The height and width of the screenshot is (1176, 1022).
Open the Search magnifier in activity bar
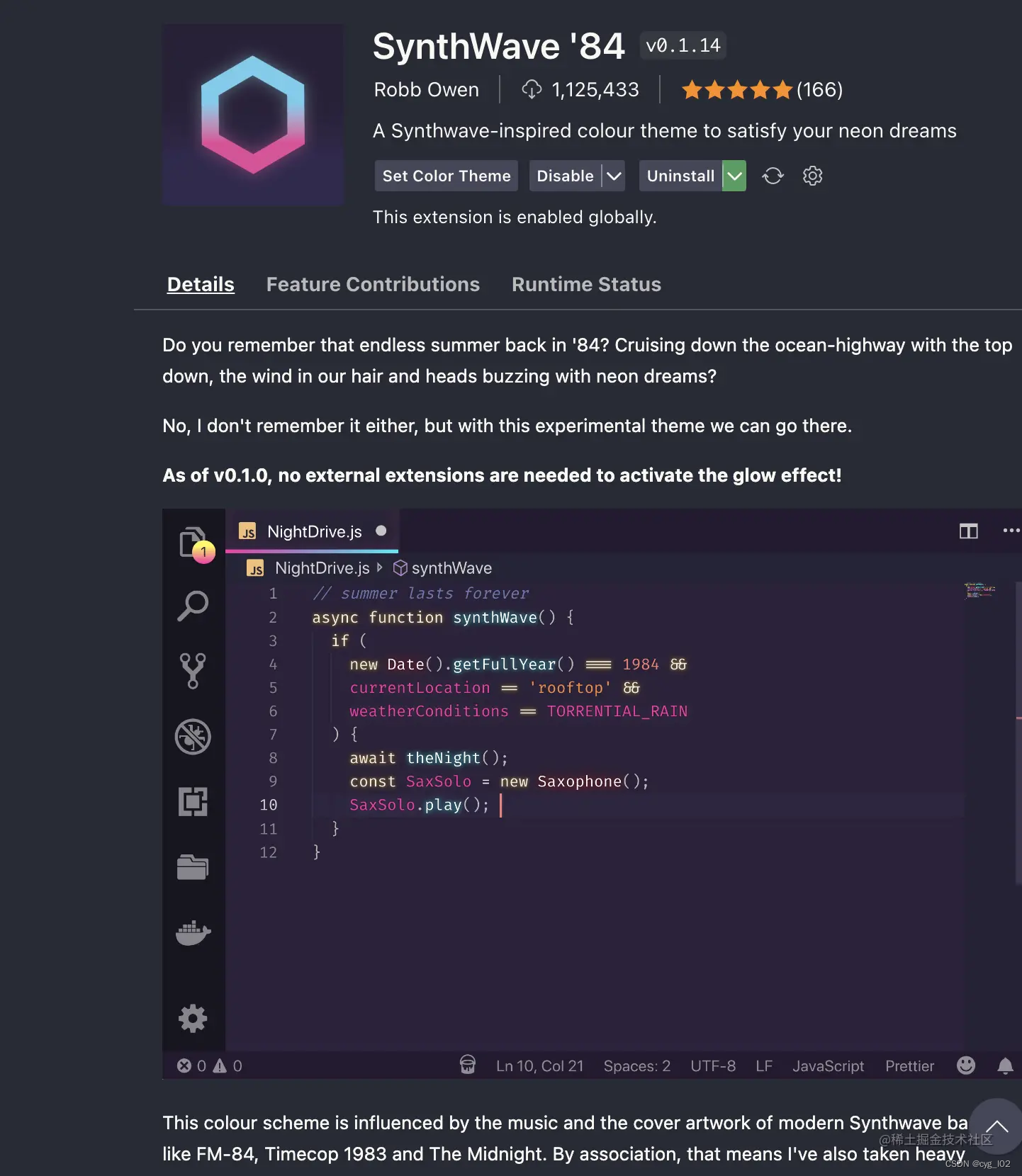click(x=193, y=606)
